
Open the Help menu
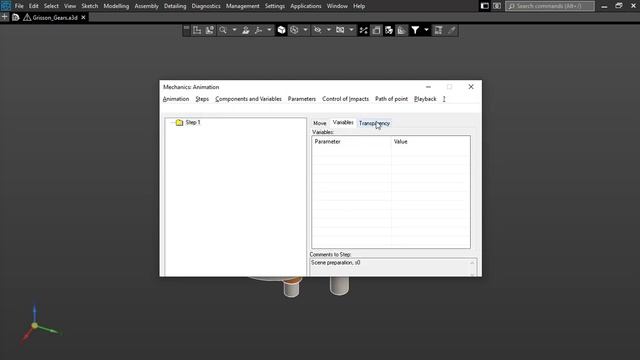click(359, 6)
